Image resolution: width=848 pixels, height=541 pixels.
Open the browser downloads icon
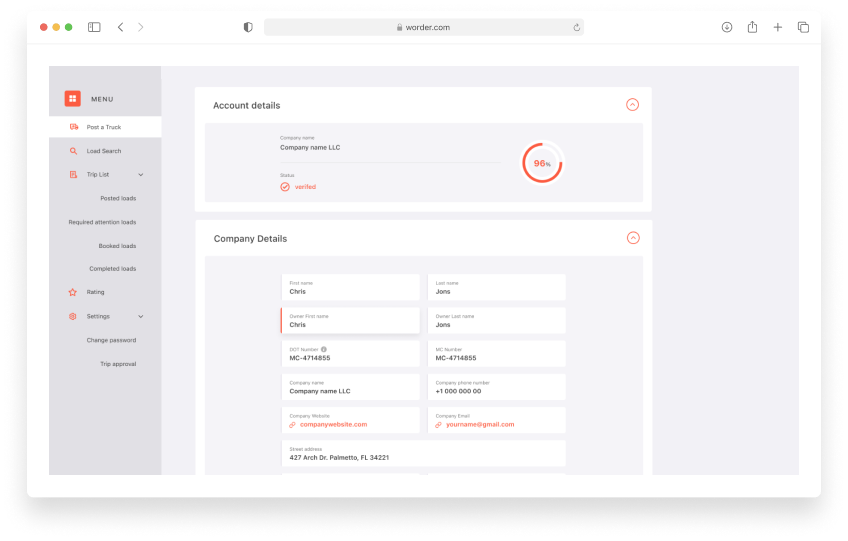coord(727,27)
